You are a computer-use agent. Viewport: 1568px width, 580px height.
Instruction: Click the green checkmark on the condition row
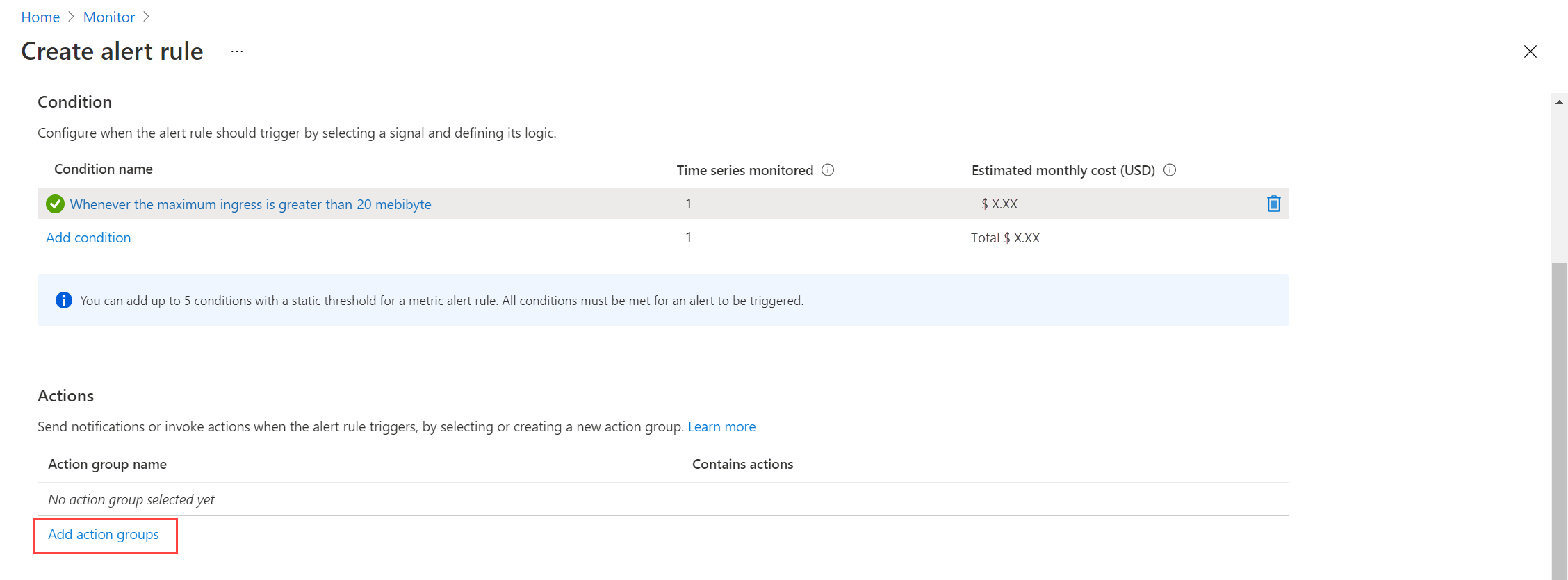55,204
